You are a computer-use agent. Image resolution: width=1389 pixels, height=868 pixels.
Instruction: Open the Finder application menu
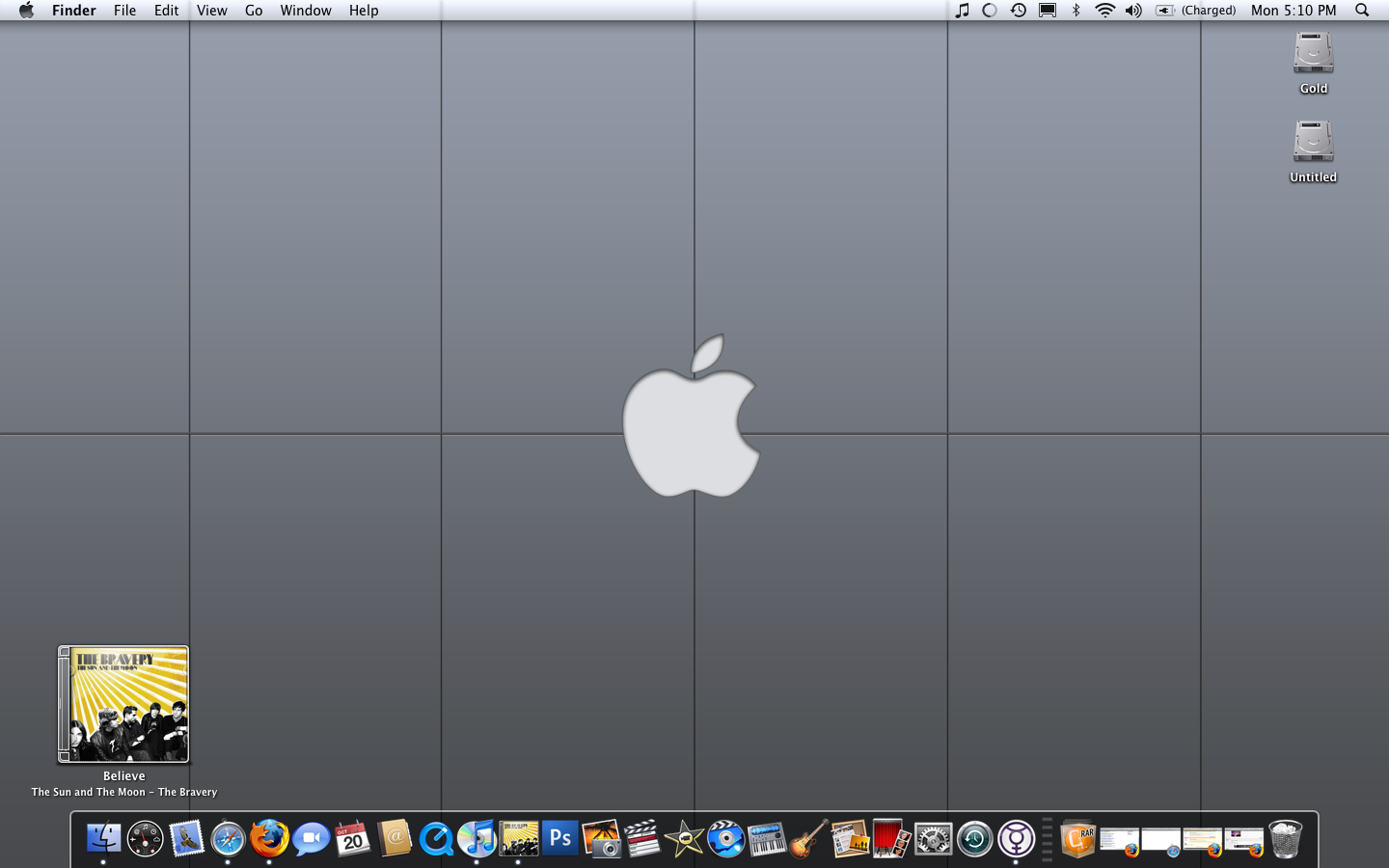click(74, 11)
